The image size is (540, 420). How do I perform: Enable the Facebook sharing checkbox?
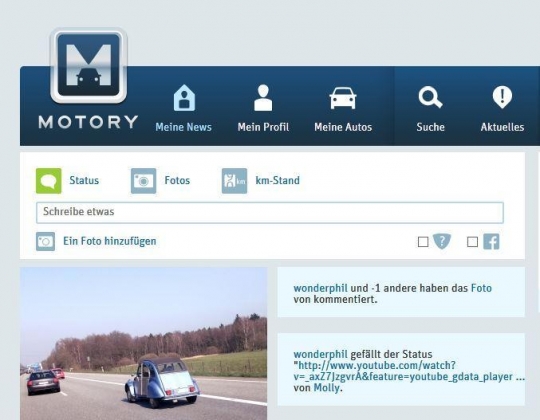pos(472,242)
